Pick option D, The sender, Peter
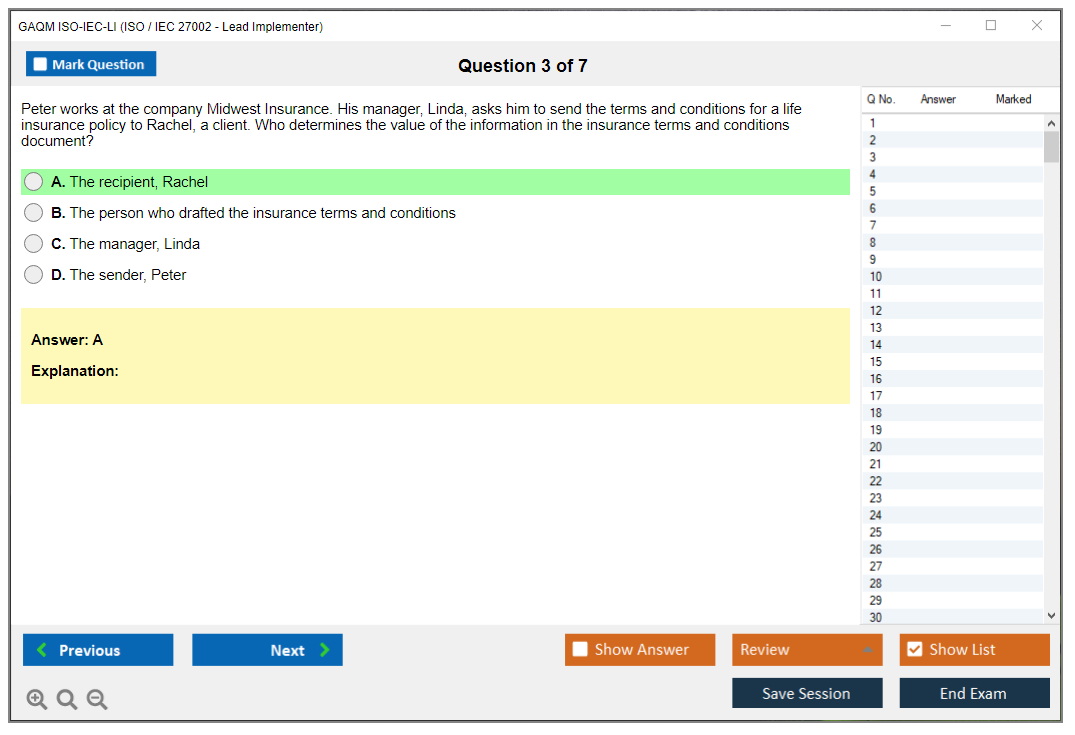 pos(34,275)
